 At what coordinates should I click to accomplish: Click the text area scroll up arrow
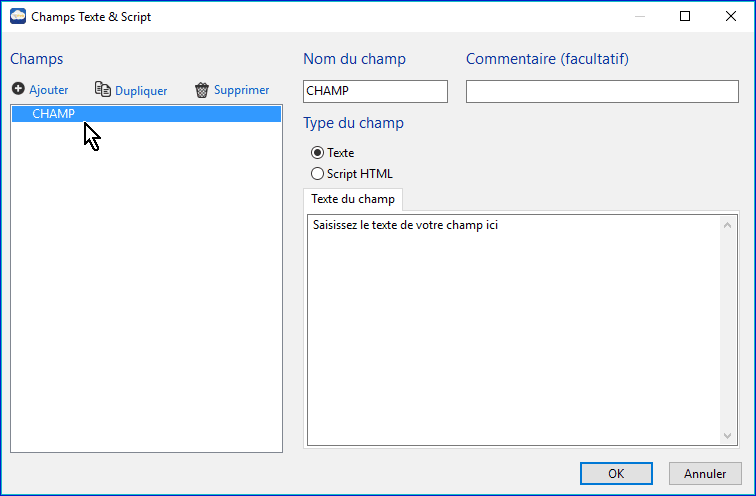[x=728, y=224]
